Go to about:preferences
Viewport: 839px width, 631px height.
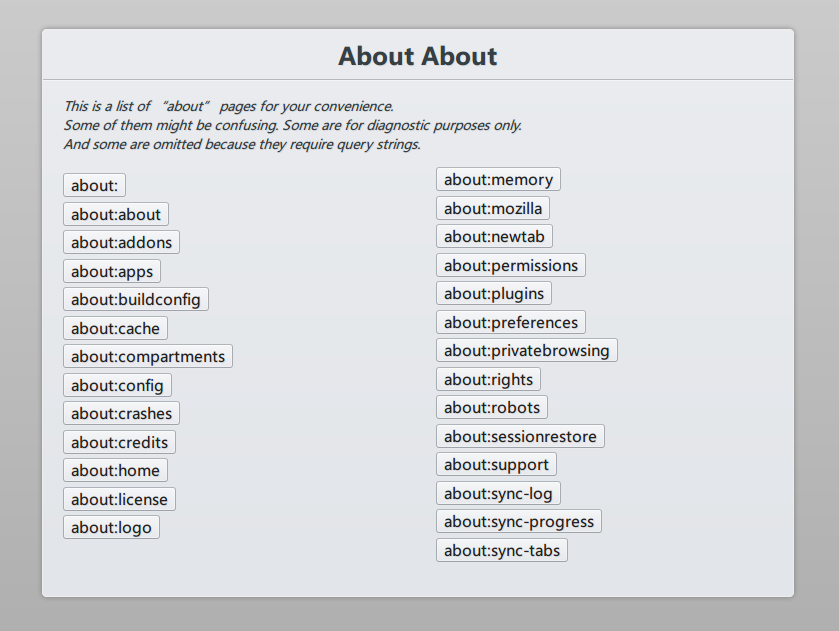(x=510, y=322)
